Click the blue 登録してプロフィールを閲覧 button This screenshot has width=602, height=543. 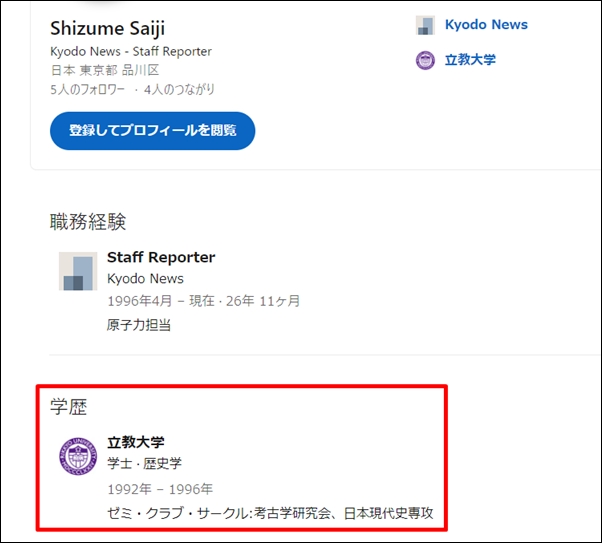point(152,131)
